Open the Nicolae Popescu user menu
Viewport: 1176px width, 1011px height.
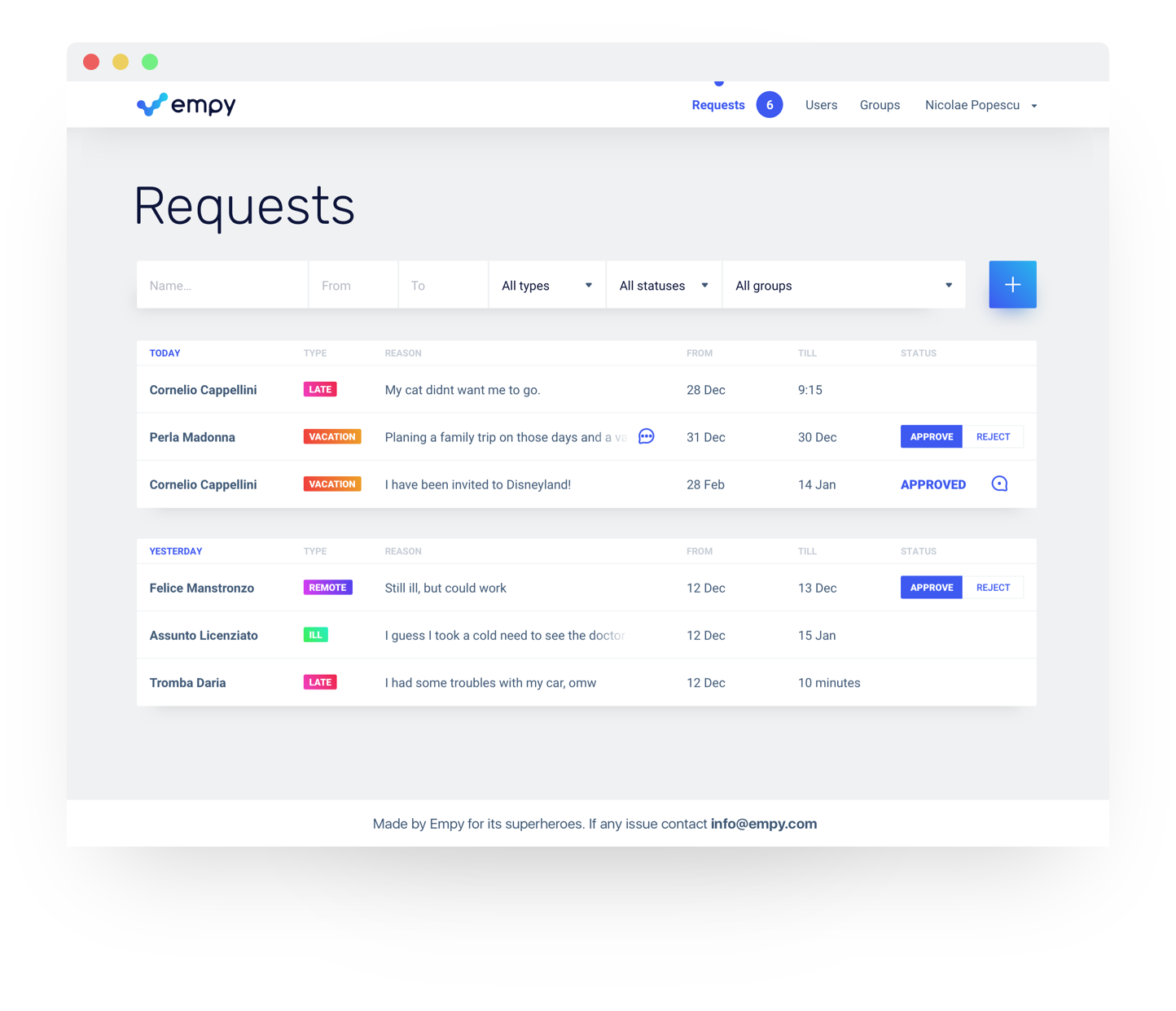(981, 105)
